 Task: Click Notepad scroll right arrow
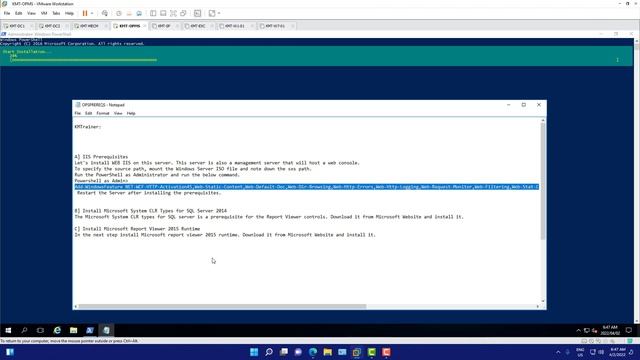coord(538,307)
